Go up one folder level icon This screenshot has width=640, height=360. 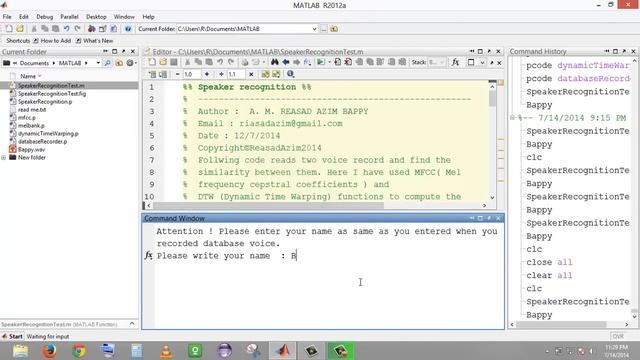click(x=334, y=29)
